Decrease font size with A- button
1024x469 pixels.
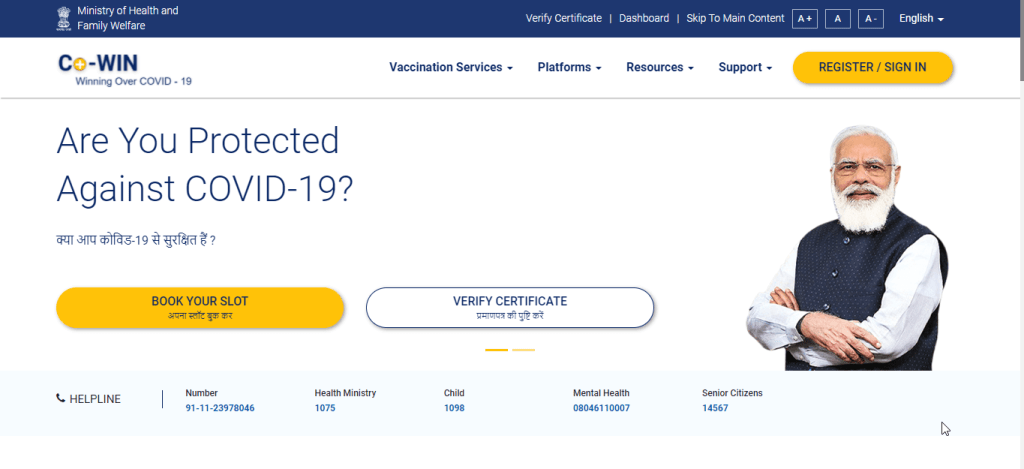(871, 19)
